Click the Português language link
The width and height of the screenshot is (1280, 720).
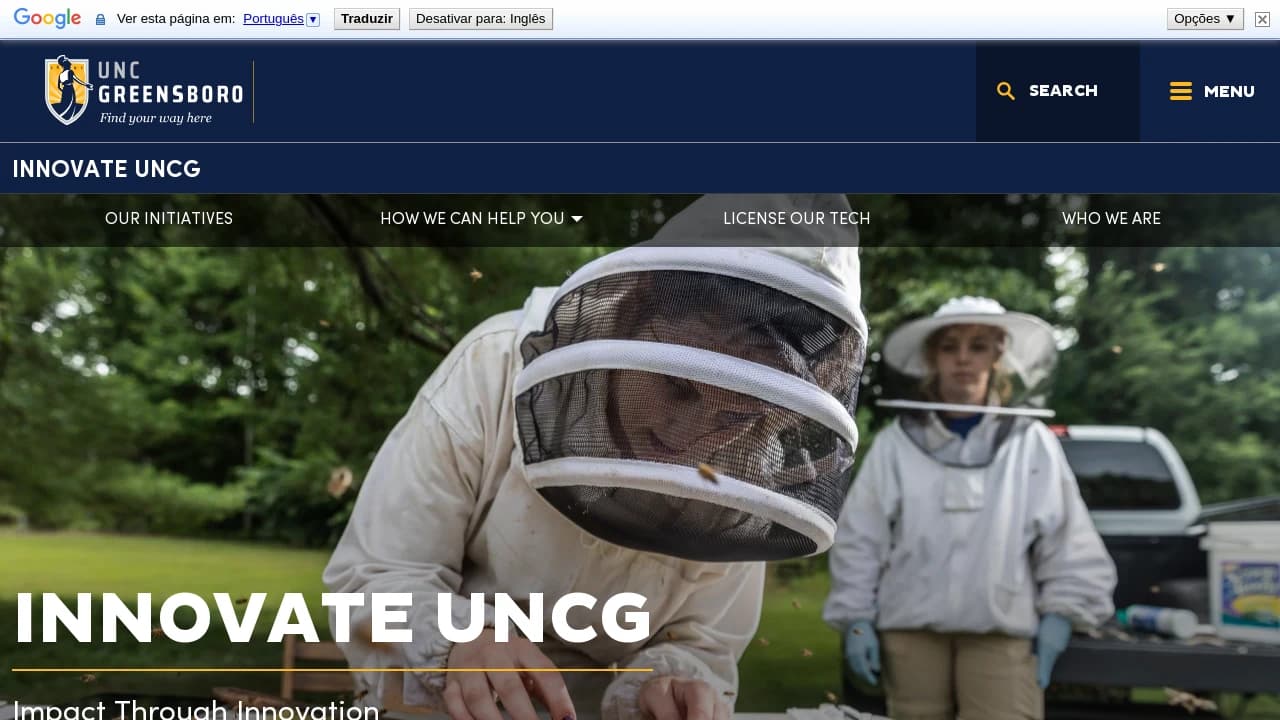coord(273,19)
